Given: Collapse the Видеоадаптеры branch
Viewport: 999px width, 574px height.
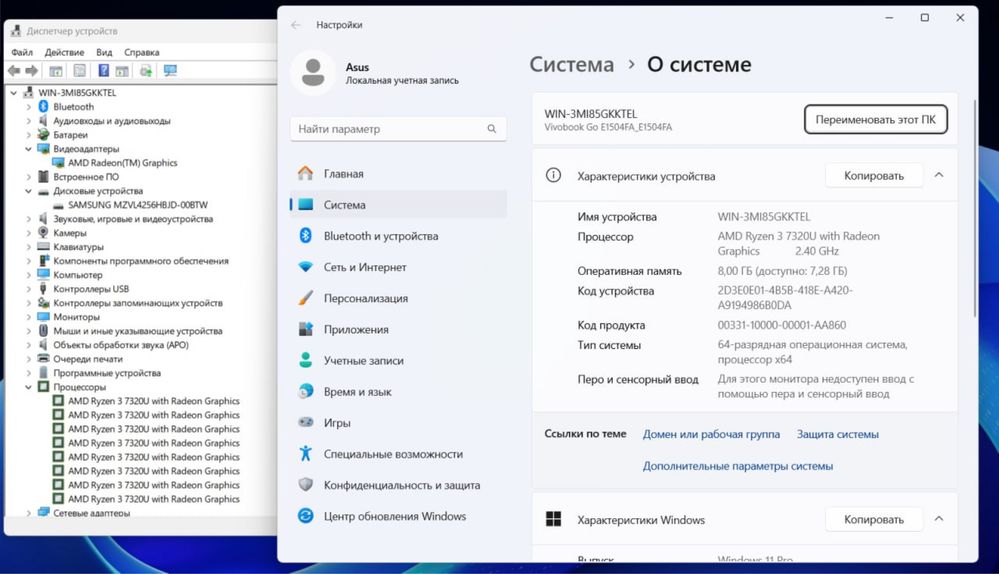Looking at the screenshot, I should (x=28, y=149).
